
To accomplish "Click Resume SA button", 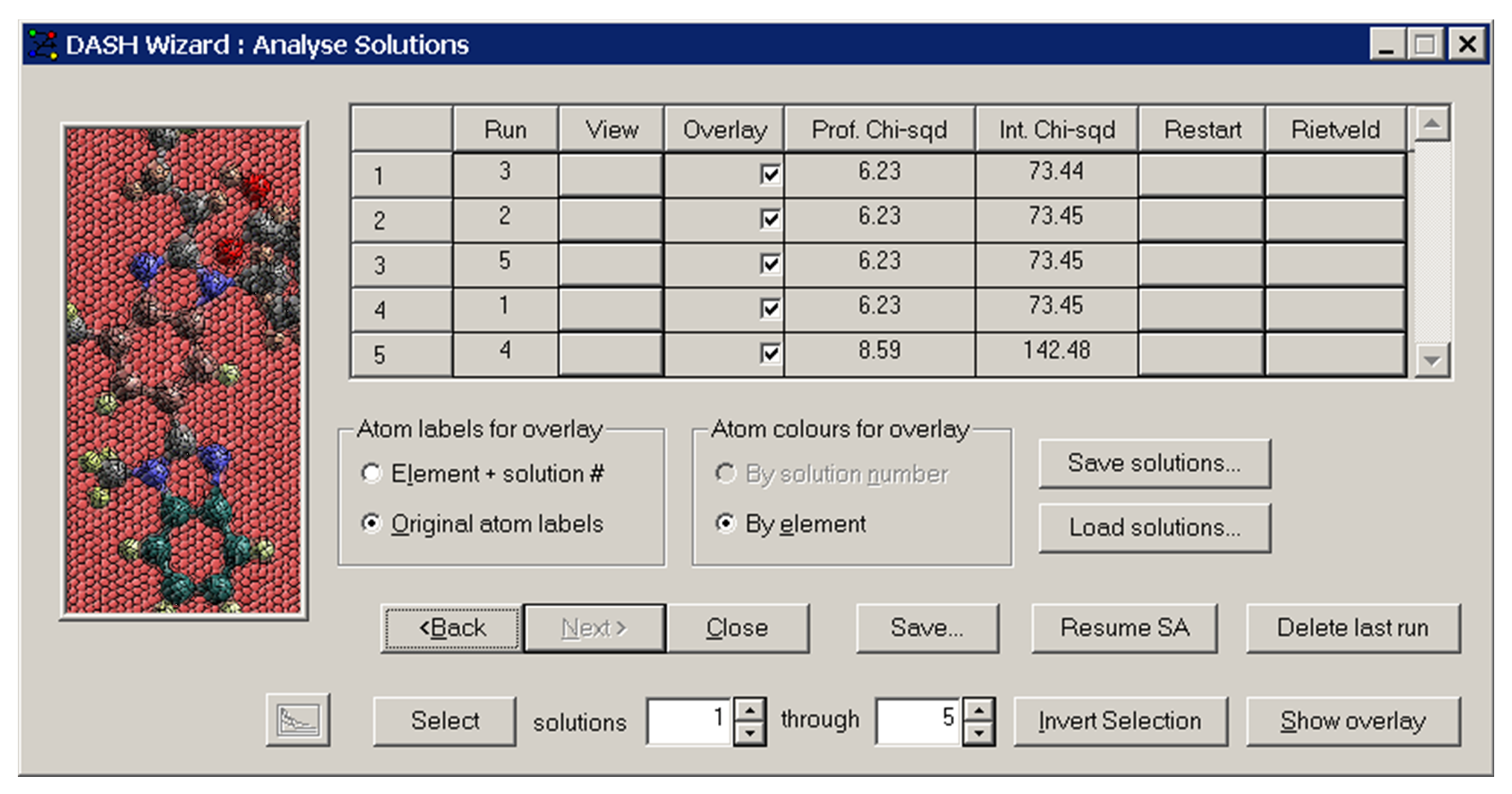I will pyautogui.click(x=1125, y=628).
